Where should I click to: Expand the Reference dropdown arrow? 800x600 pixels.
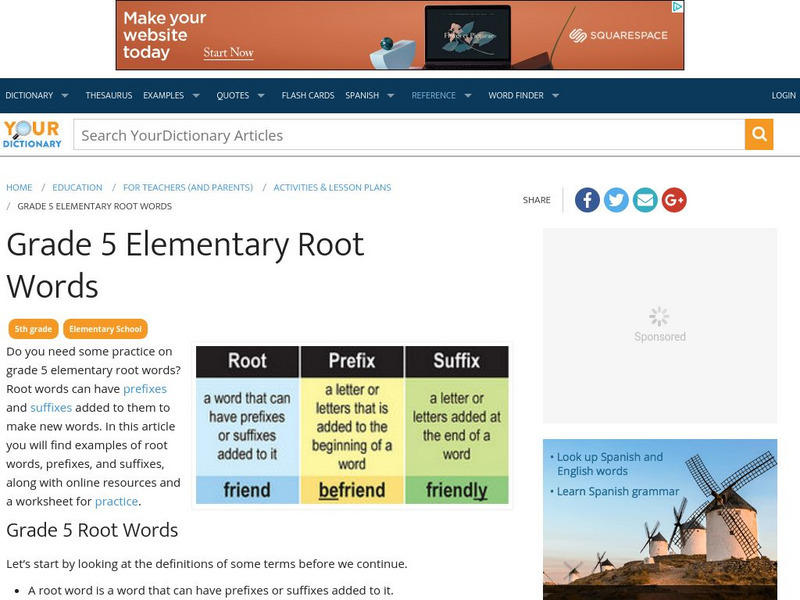click(x=468, y=95)
